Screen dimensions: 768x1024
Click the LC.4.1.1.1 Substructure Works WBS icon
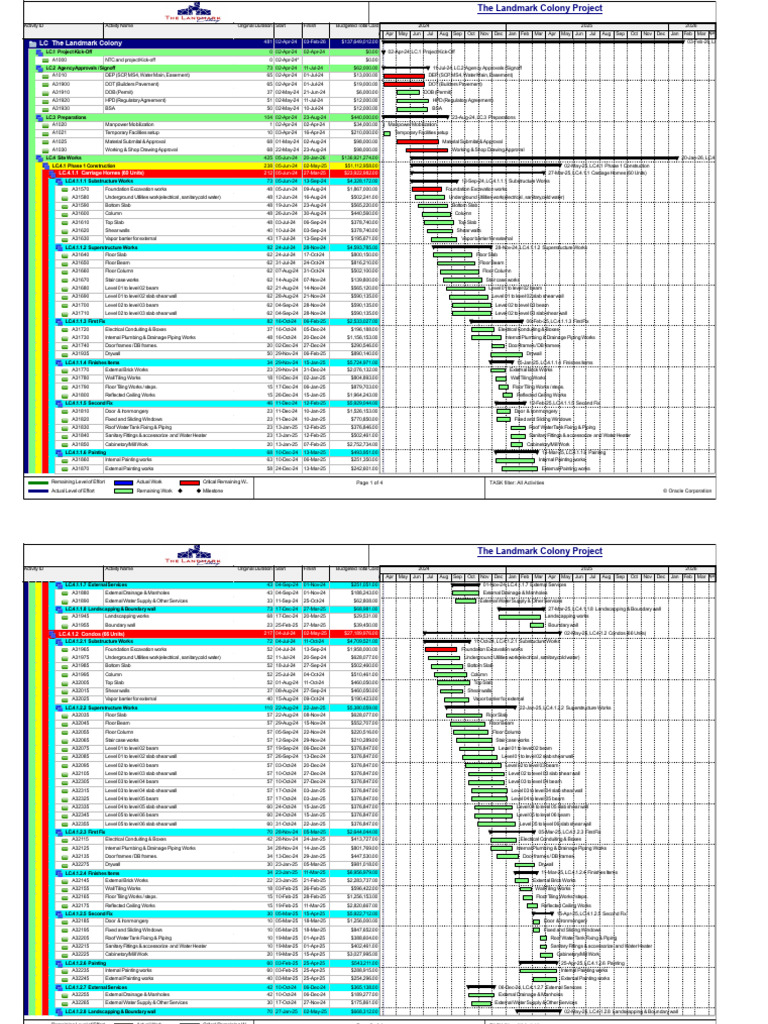point(59,181)
